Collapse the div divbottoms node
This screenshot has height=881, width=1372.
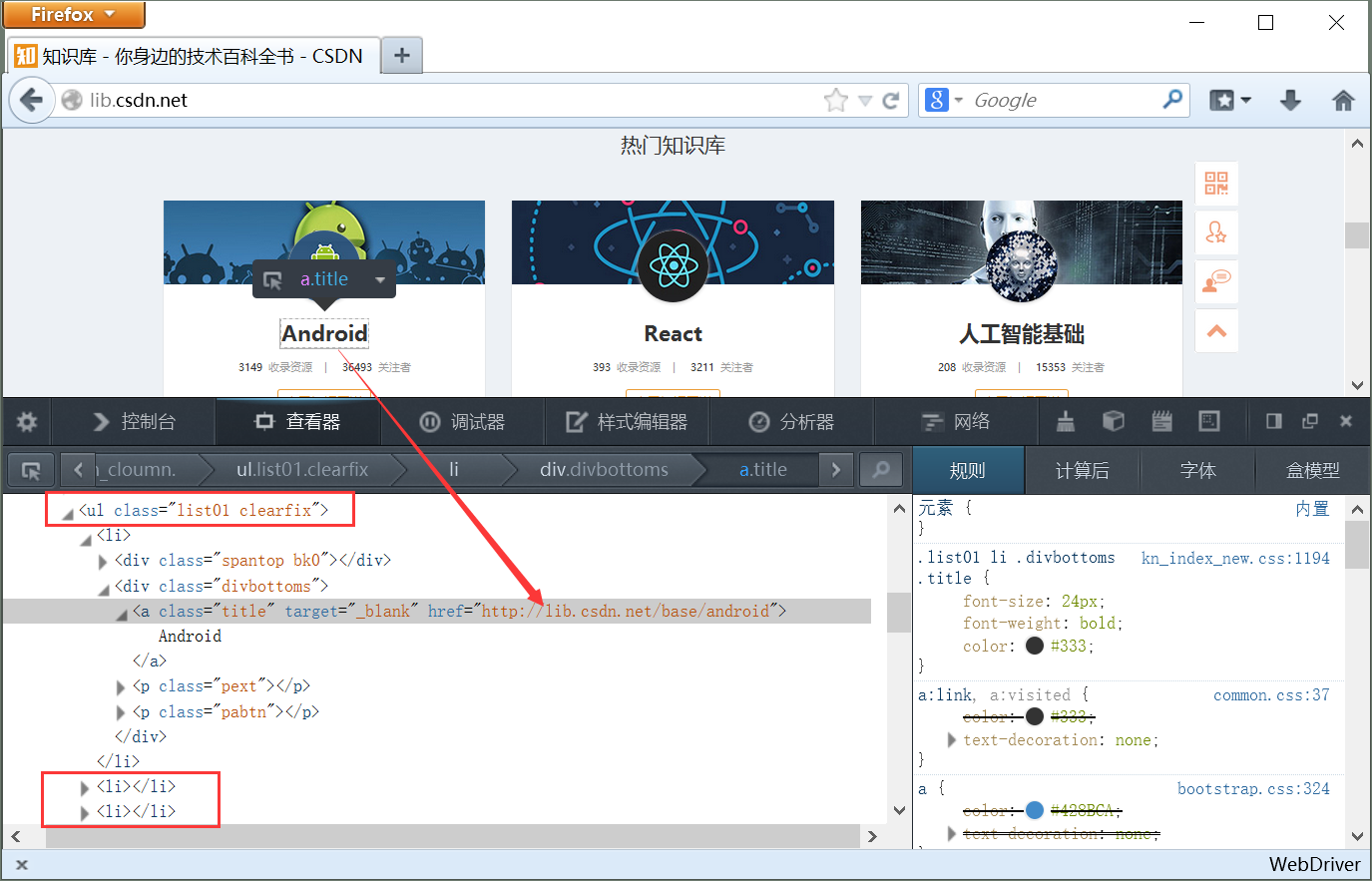click(x=103, y=589)
